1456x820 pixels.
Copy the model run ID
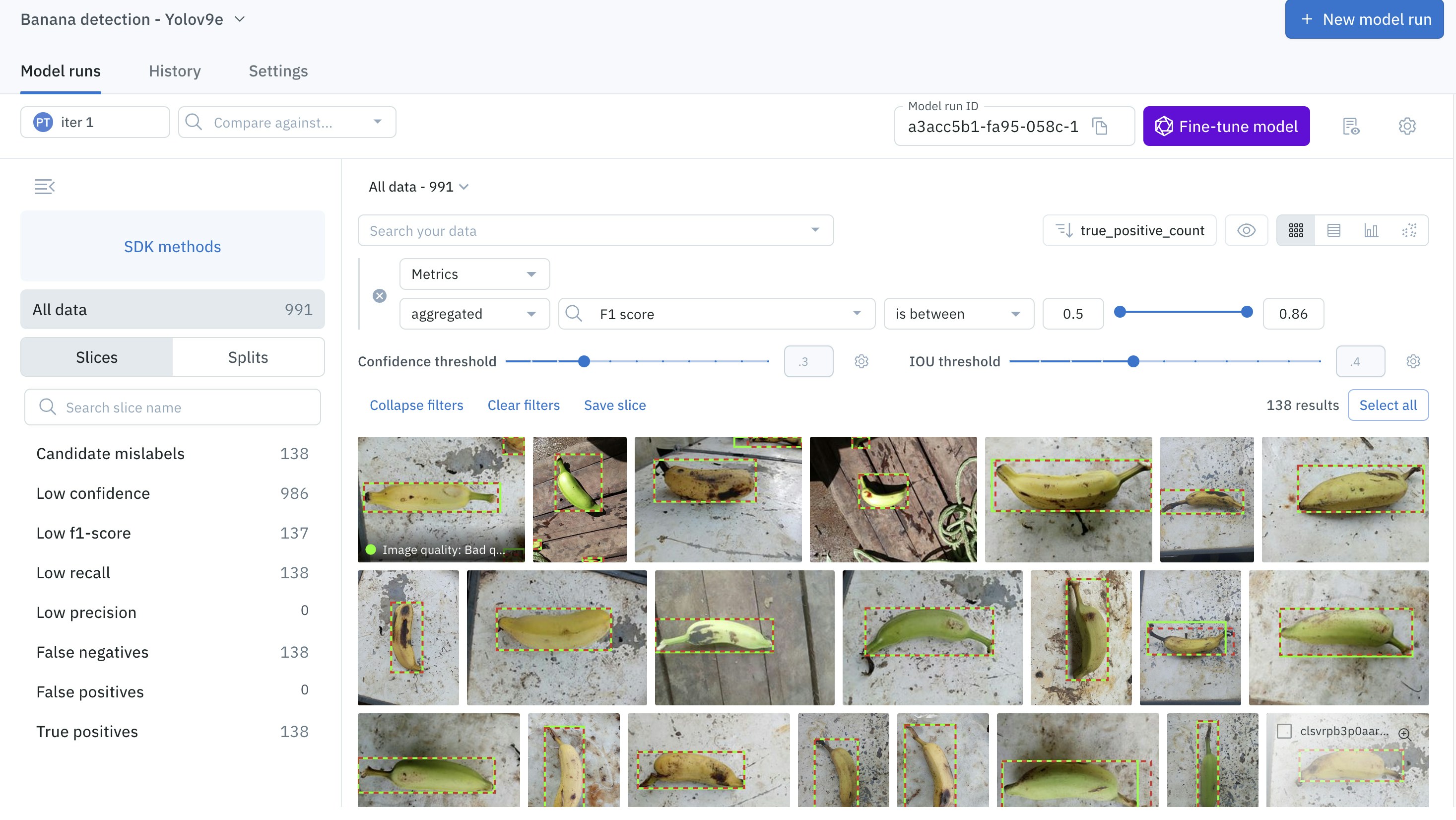point(1100,126)
